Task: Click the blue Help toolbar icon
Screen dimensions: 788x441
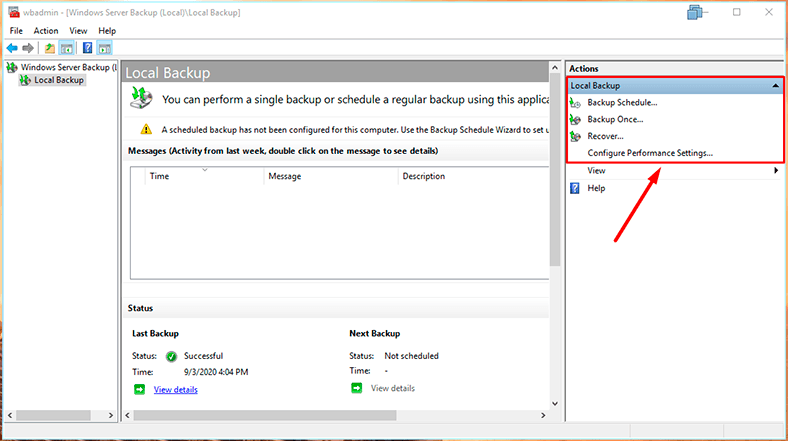Action: (x=87, y=48)
